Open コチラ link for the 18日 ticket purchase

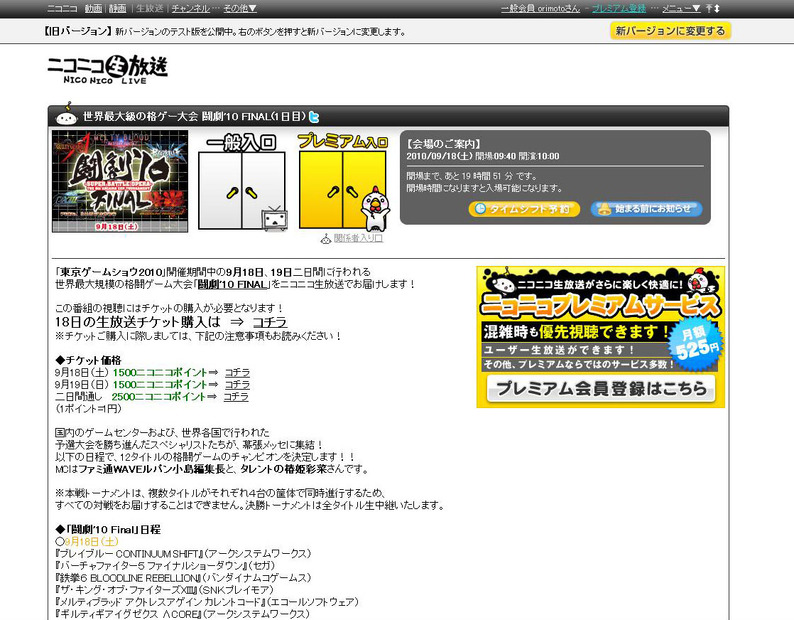pos(269,322)
